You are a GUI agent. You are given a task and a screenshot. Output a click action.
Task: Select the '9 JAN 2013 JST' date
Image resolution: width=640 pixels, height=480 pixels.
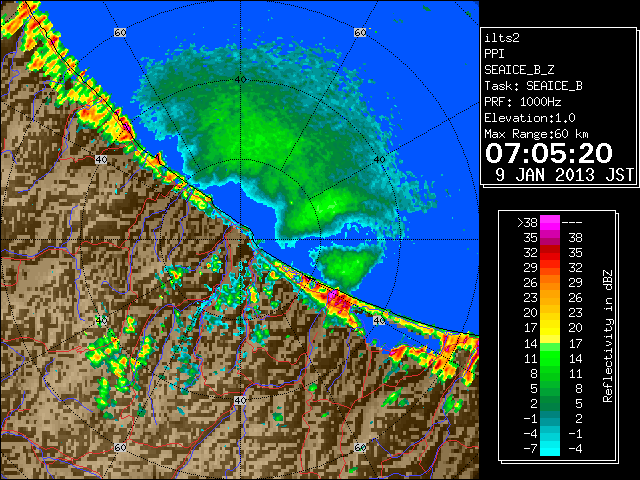click(564, 175)
